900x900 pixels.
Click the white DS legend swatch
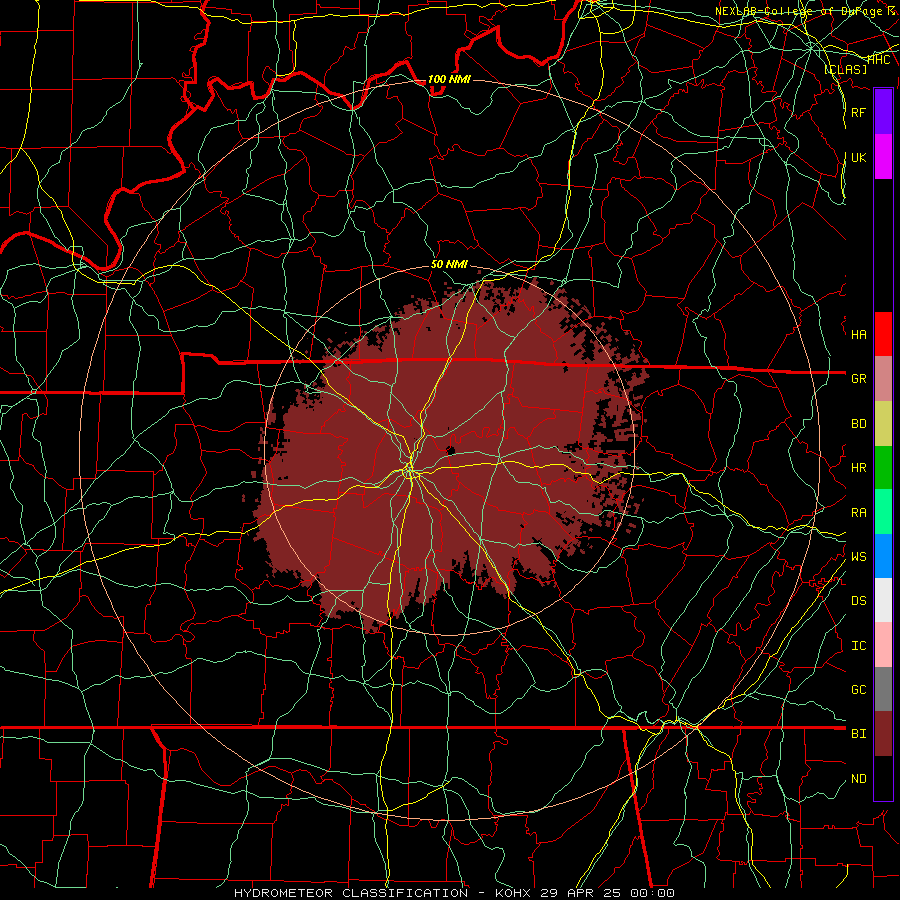click(x=883, y=600)
